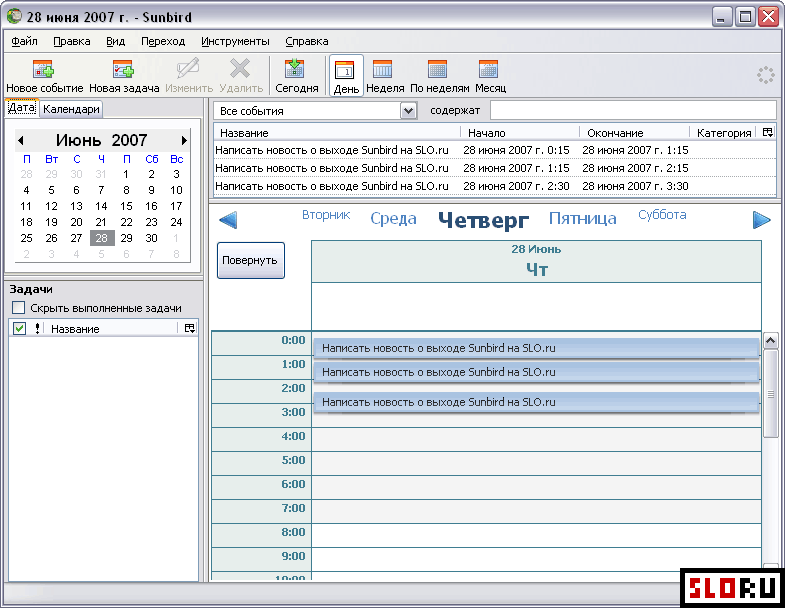Jump to Среда in day navigator
The image size is (785, 608).
point(393,218)
